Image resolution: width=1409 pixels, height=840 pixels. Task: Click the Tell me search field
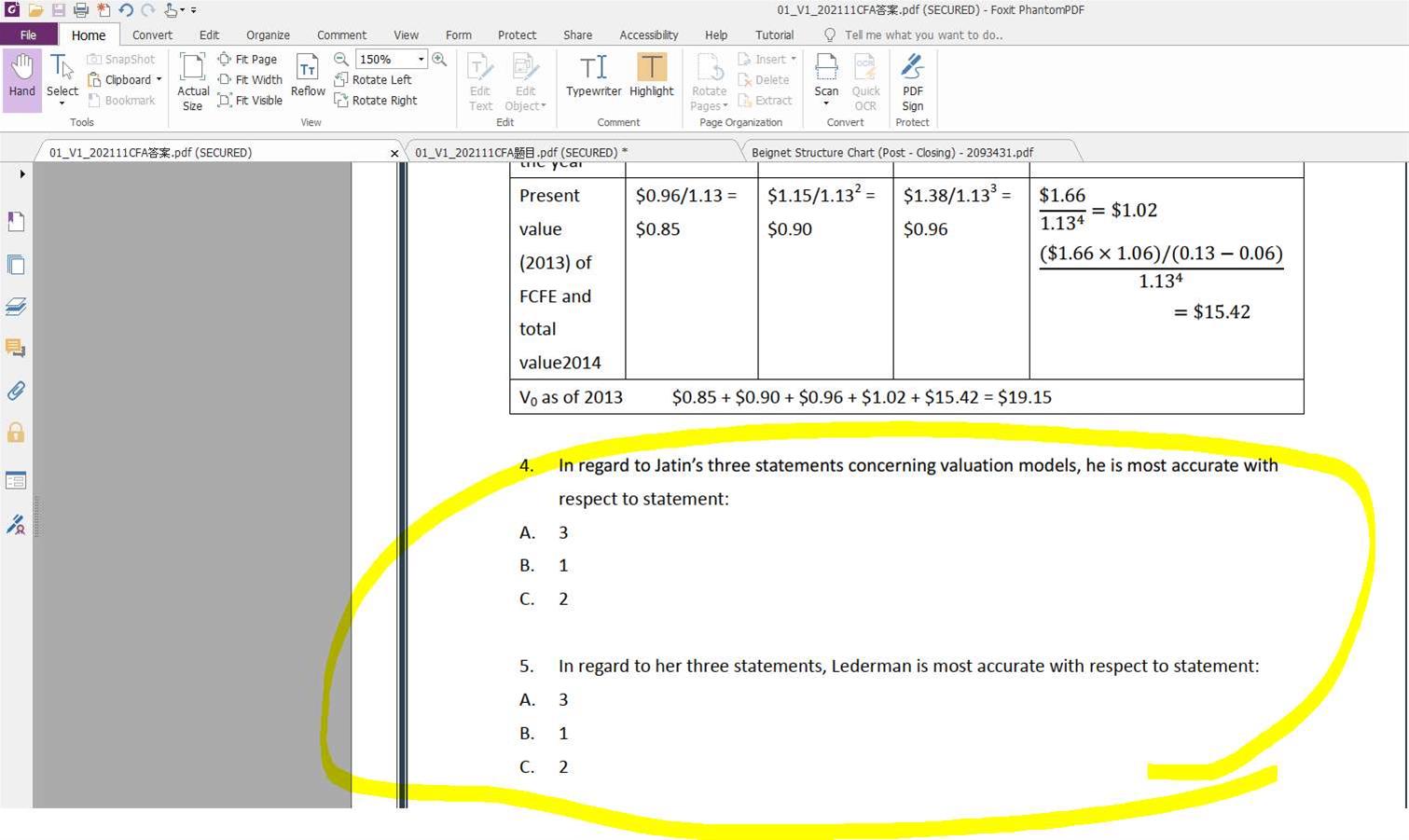[x=922, y=35]
